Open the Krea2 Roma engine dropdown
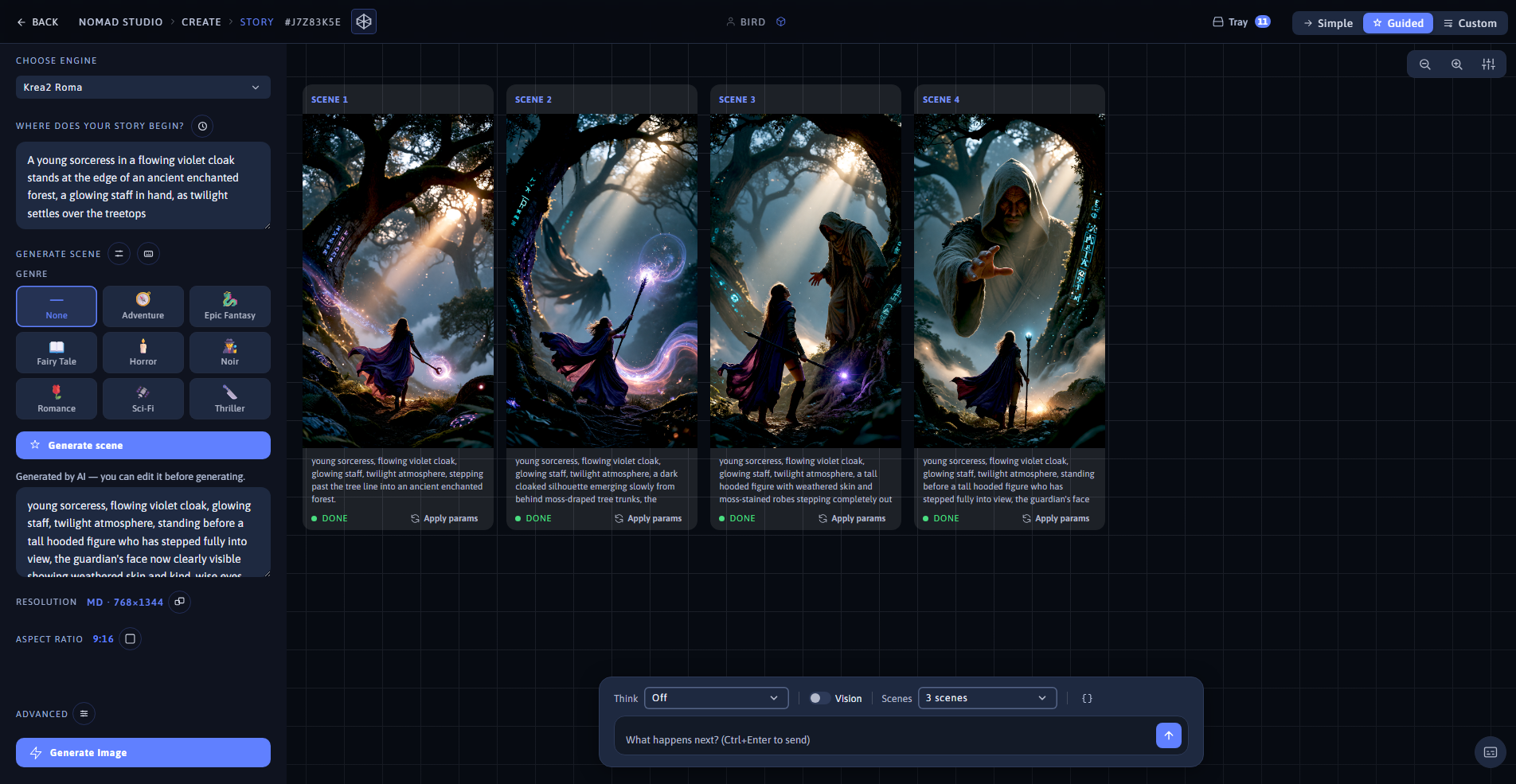This screenshot has width=1516, height=784. (143, 88)
